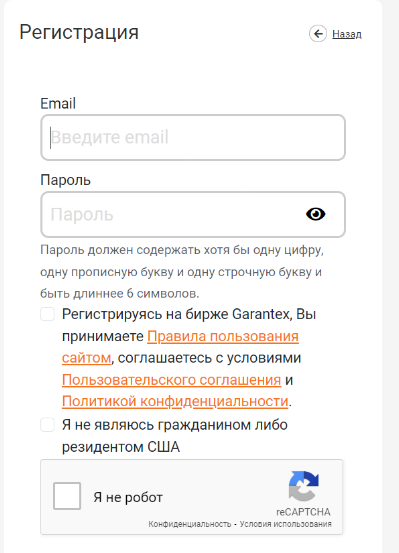Check the Garantex terms acceptance checkbox
This screenshot has height=553, width=399.
(x=48, y=314)
